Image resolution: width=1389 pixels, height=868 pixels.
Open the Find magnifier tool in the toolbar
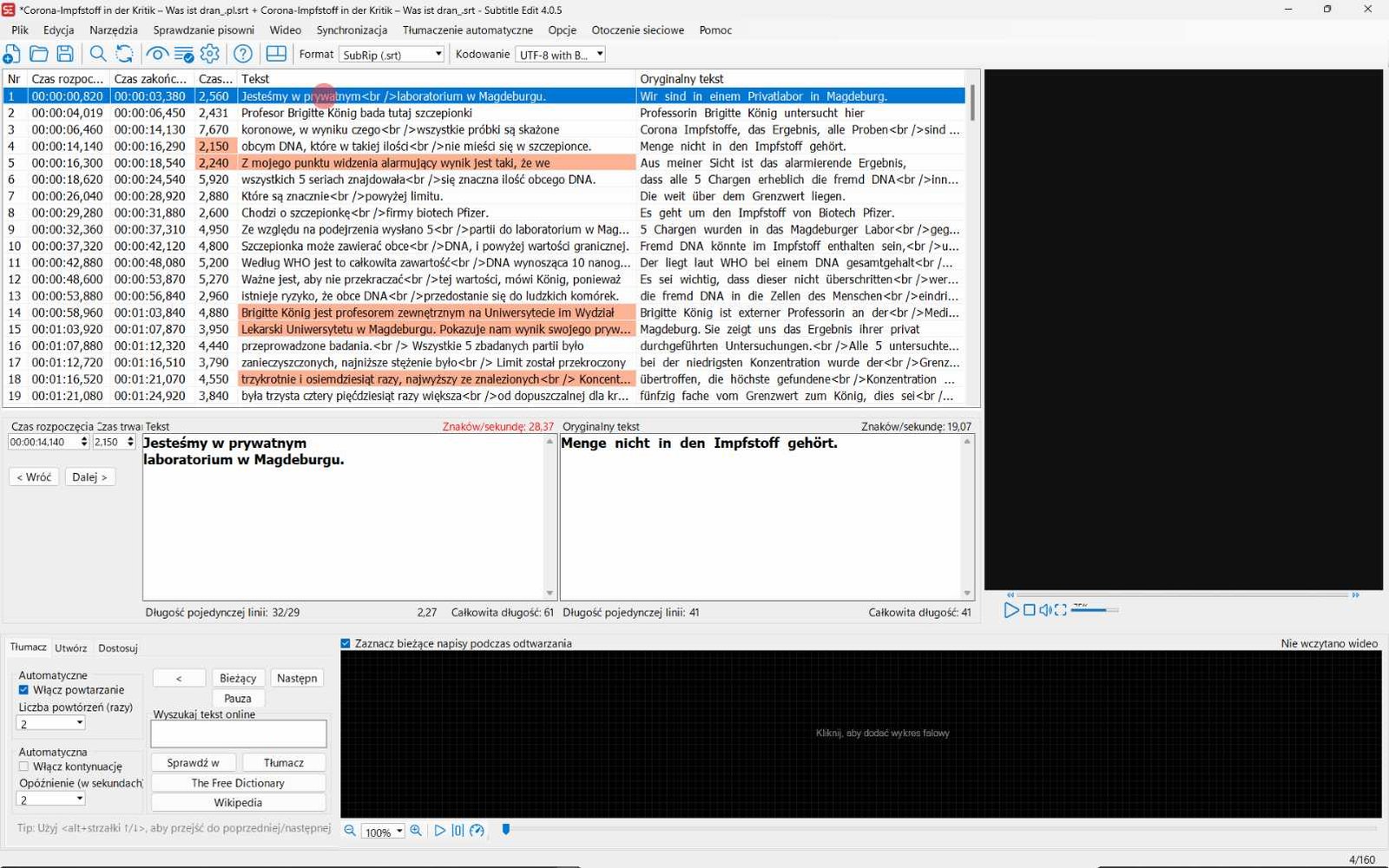click(98, 54)
